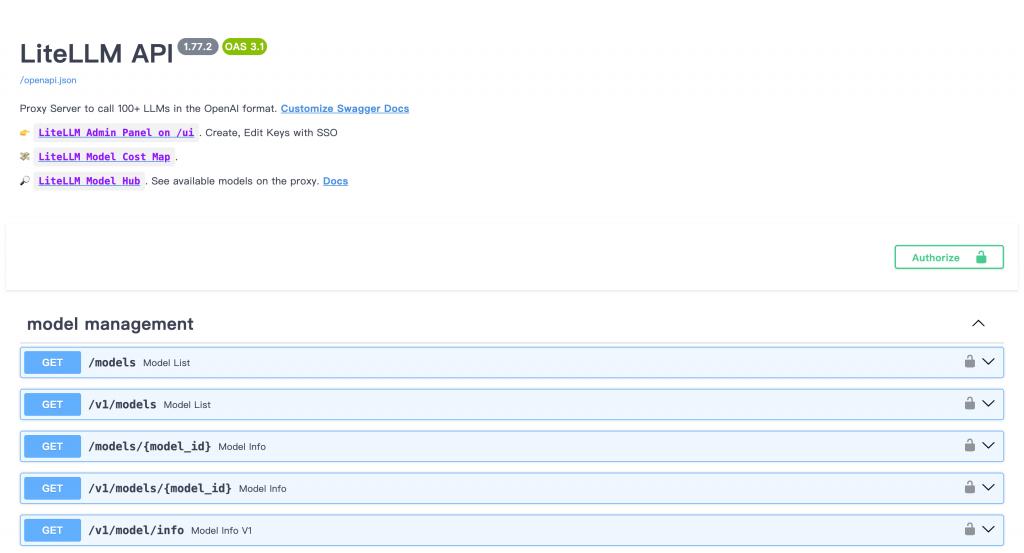Click the /v1/model/info path text

point(136,529)
